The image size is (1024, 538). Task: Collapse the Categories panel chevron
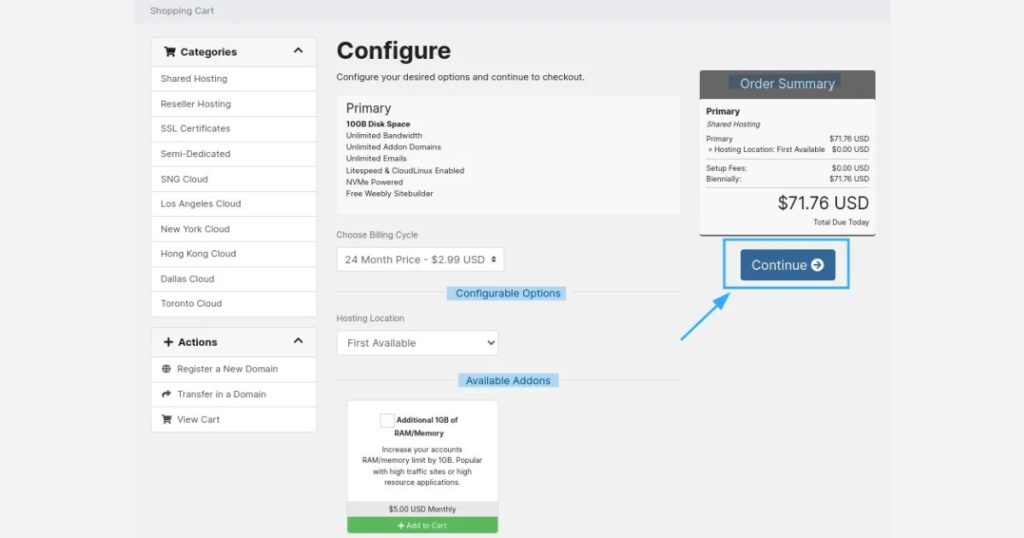(298, 51)
